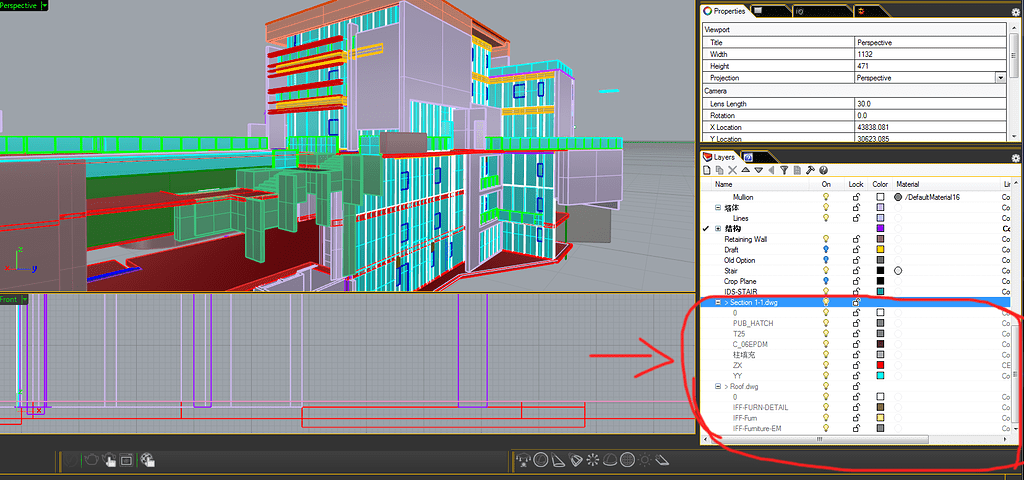Turn off the Mullion layer light bulb
The image size is (1024, 480).
pyautogui.click(x=826, y=198)
